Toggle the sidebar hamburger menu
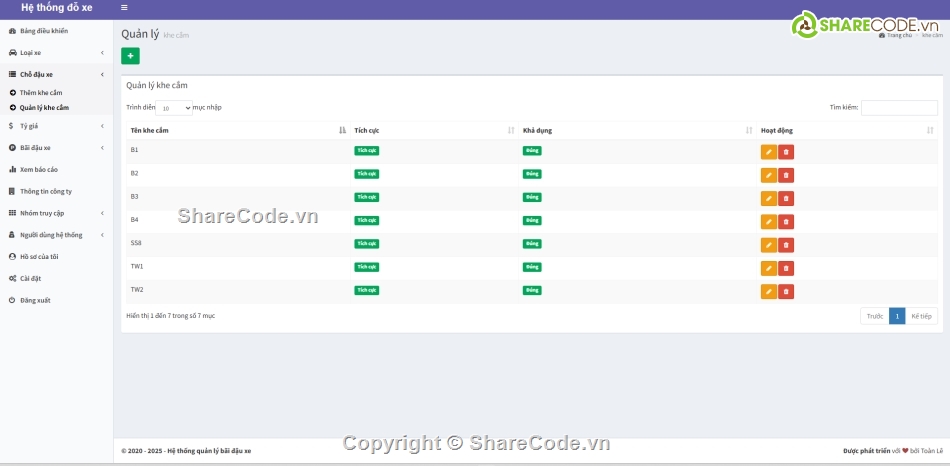This screenshot has width=950, height=466. click(x=124, y=7)
